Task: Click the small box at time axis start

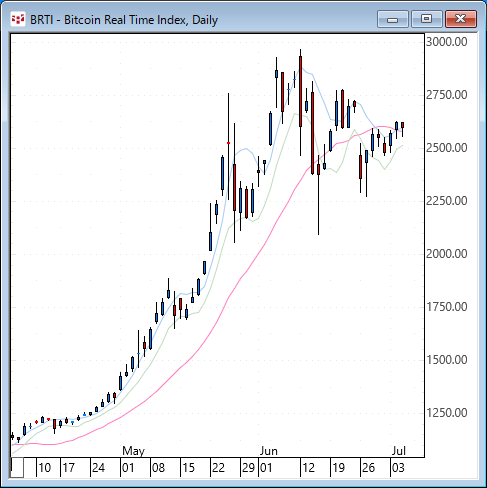Action: pos(17,468)
